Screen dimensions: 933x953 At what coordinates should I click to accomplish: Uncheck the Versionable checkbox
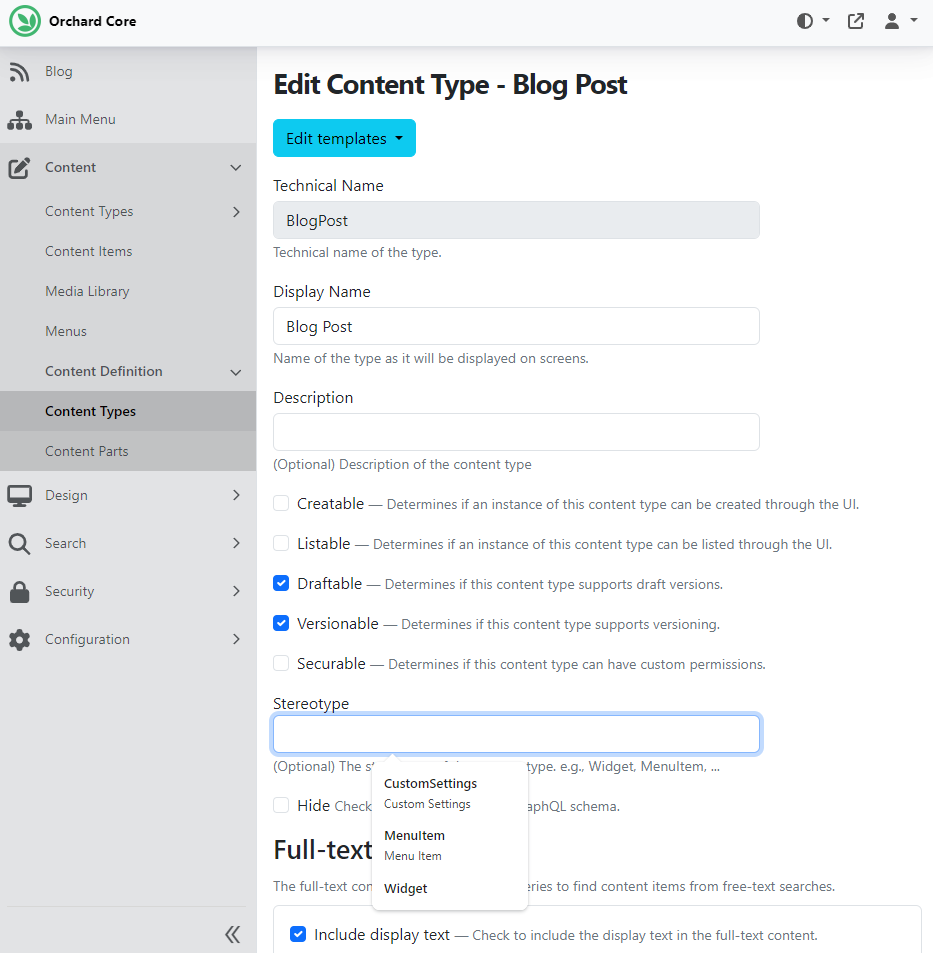pyautogui.click(x=281, y=624)
